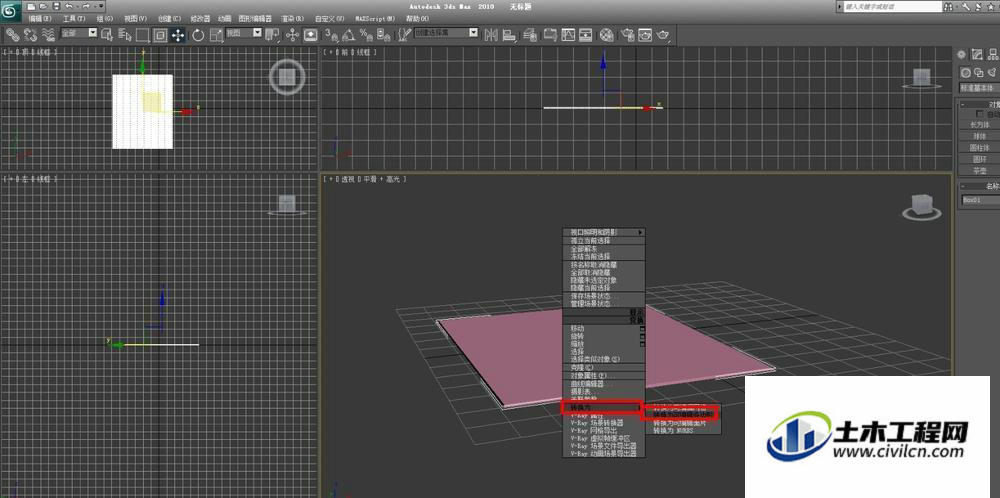Click the ViewCube in the perspective viewport
Image resolution: width=1000 pixels, height=498 pixels.
pos(921,207)
